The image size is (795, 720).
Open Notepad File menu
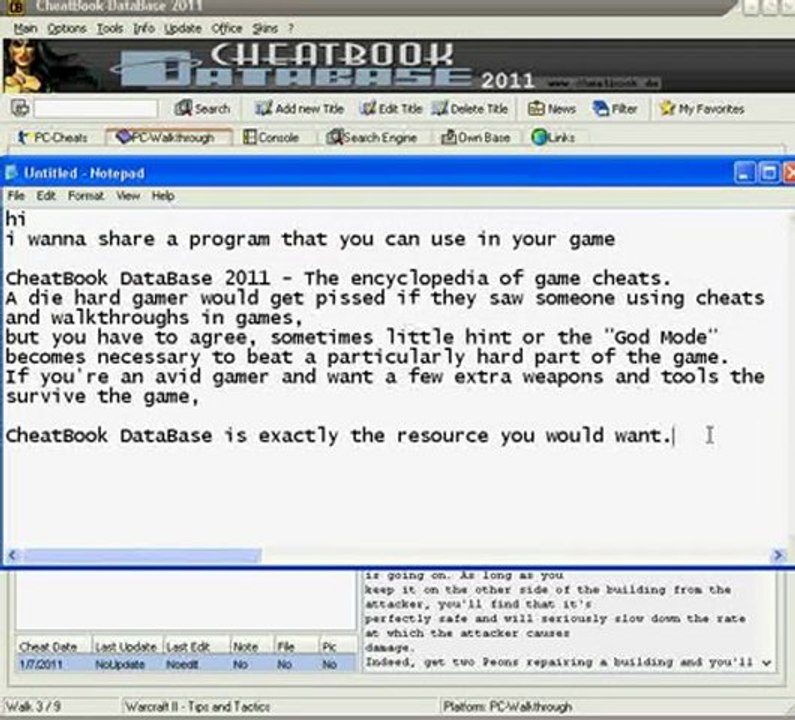(16, 196)
